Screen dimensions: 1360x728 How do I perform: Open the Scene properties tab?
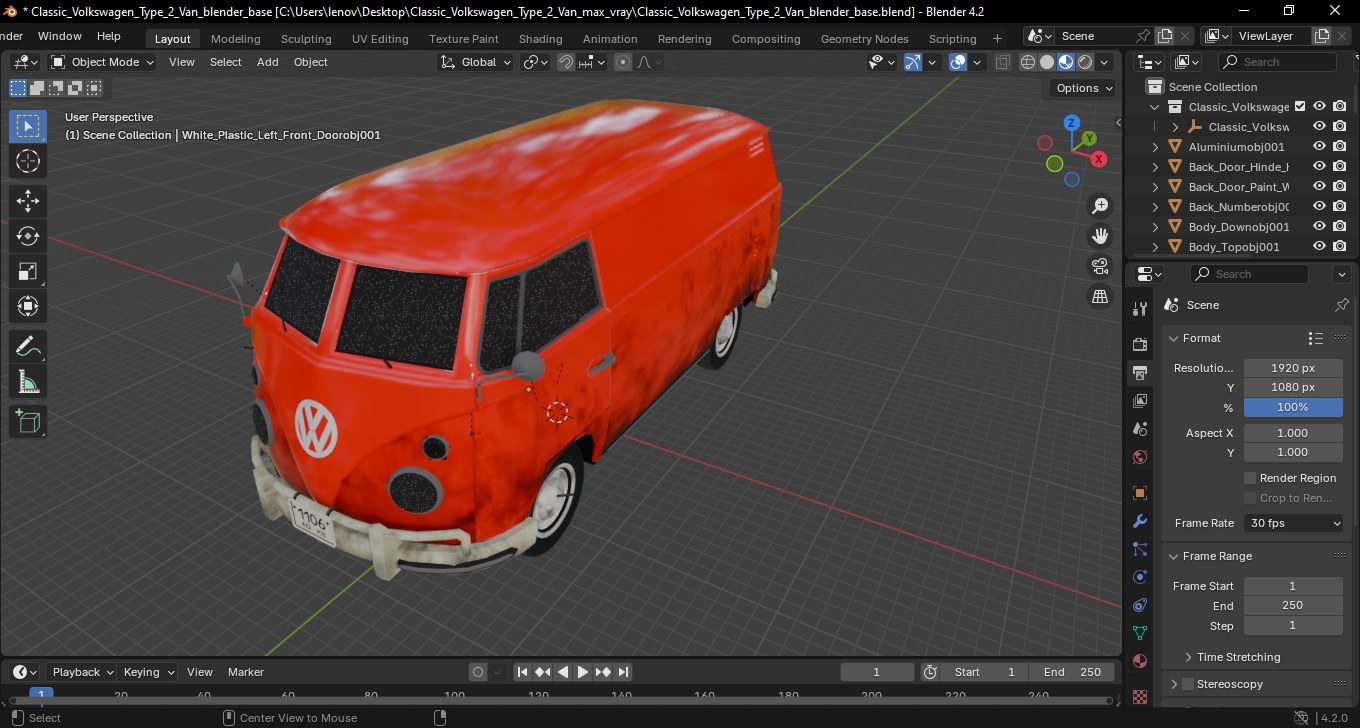click(1139, 429)
